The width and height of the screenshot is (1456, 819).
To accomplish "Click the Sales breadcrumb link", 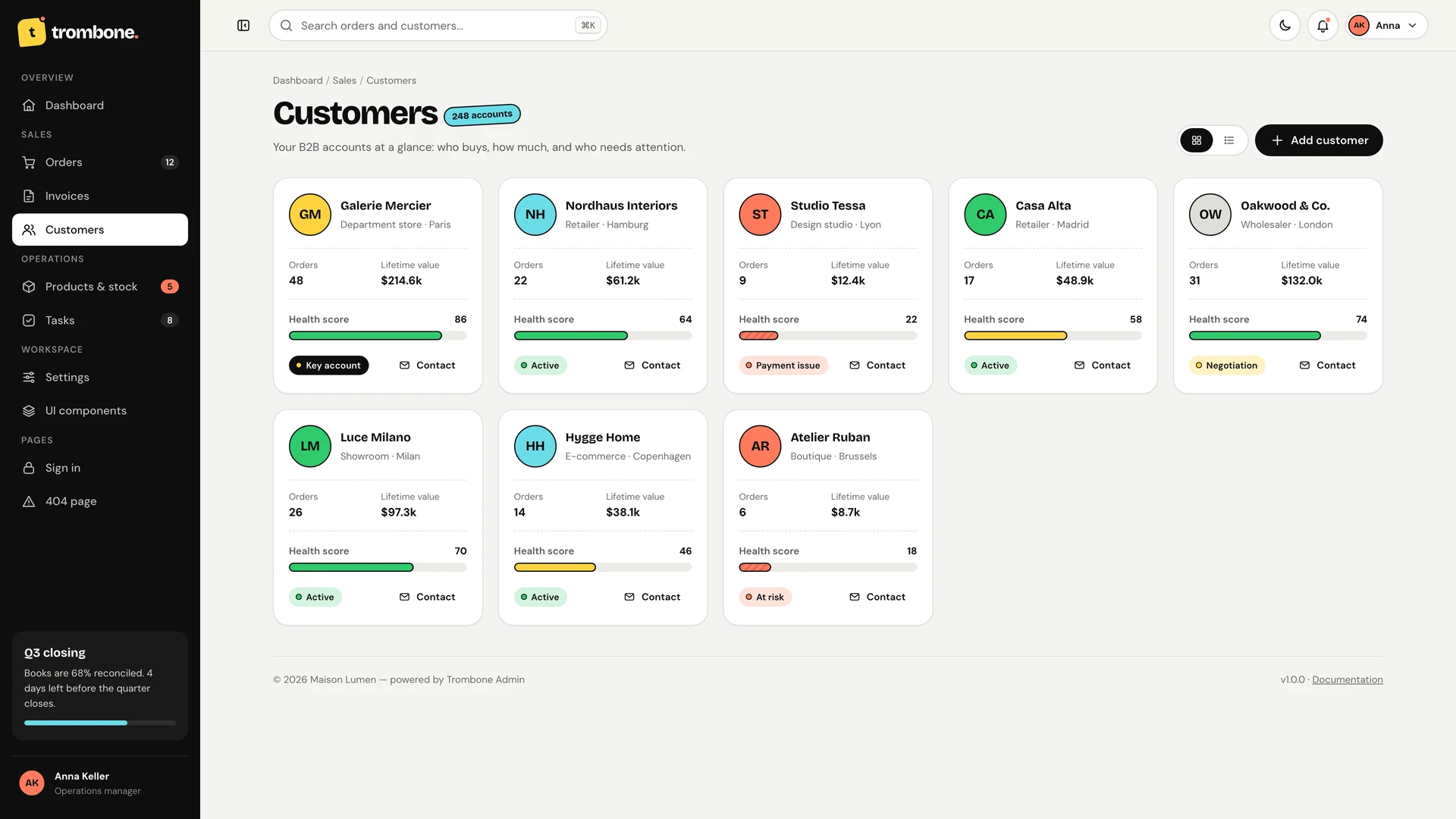I will (344, 80).
